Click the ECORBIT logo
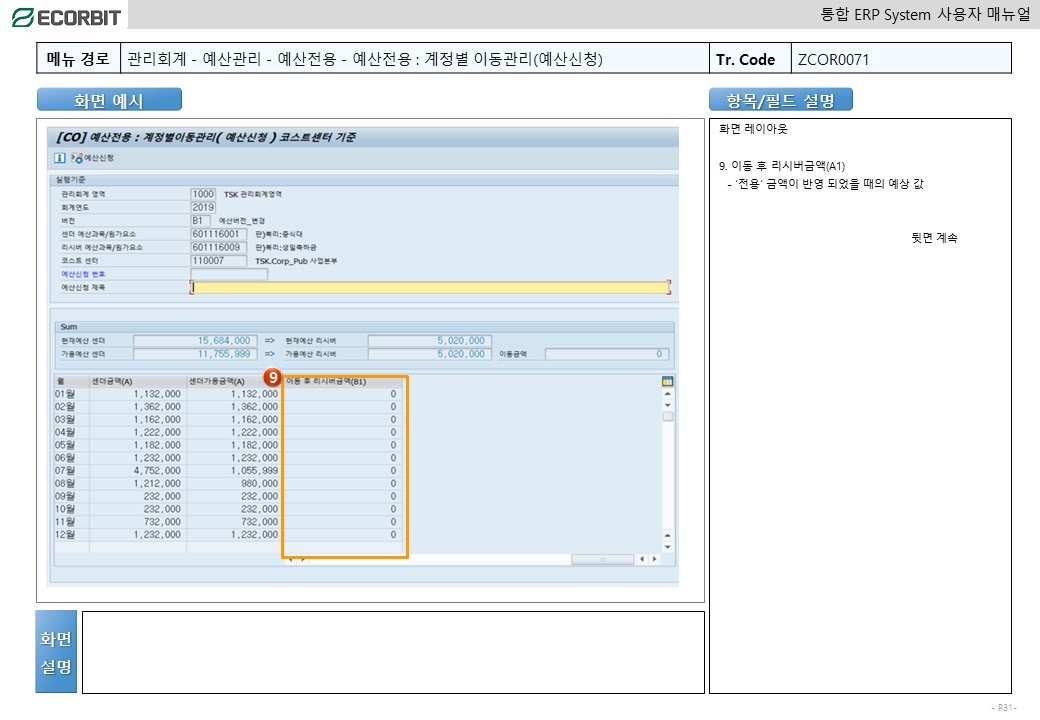Image resolution: width=1040 pixels, height=720 pixels. coord(65,16)
